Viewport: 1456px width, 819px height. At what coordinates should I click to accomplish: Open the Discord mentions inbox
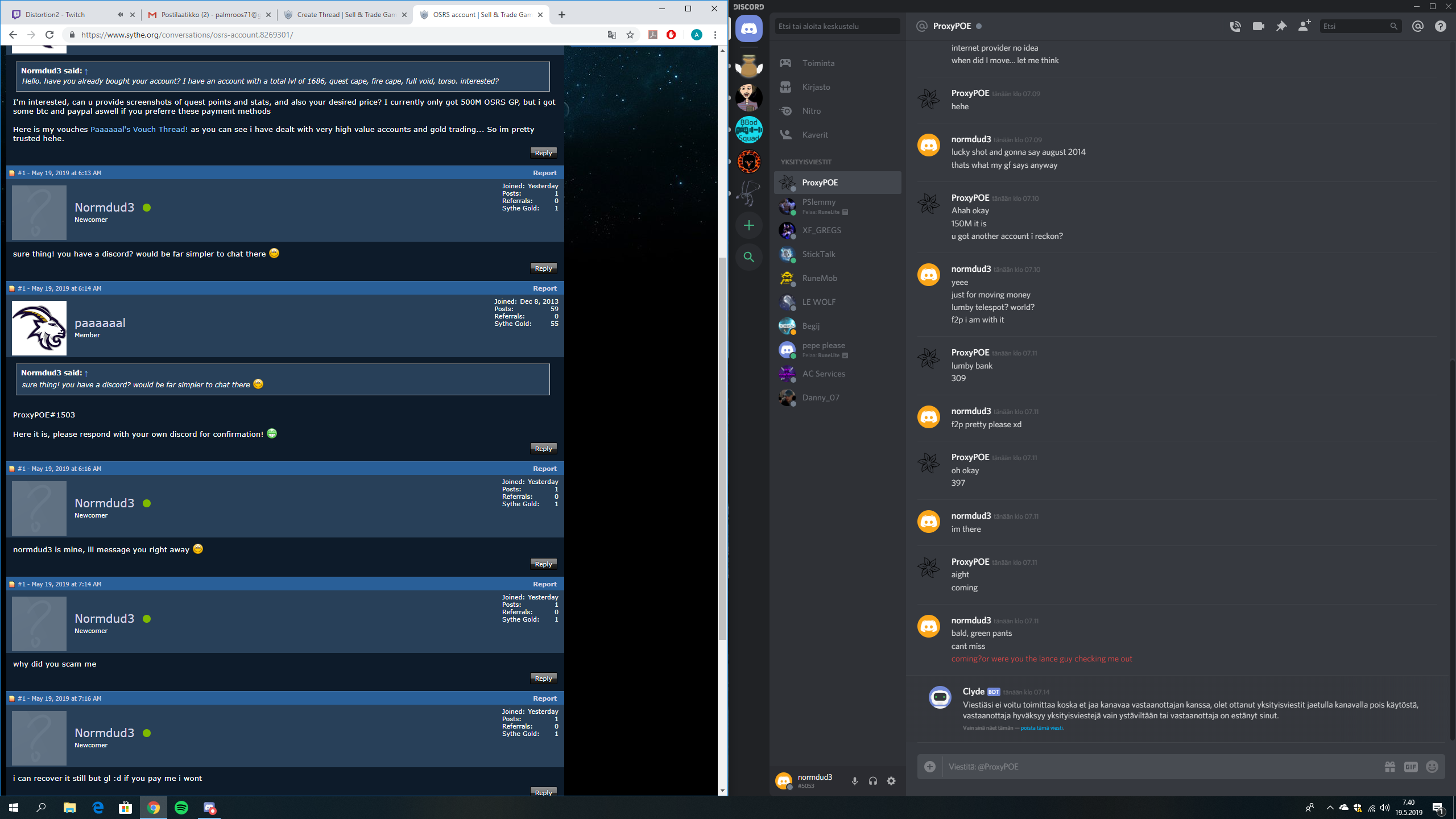1417,26
